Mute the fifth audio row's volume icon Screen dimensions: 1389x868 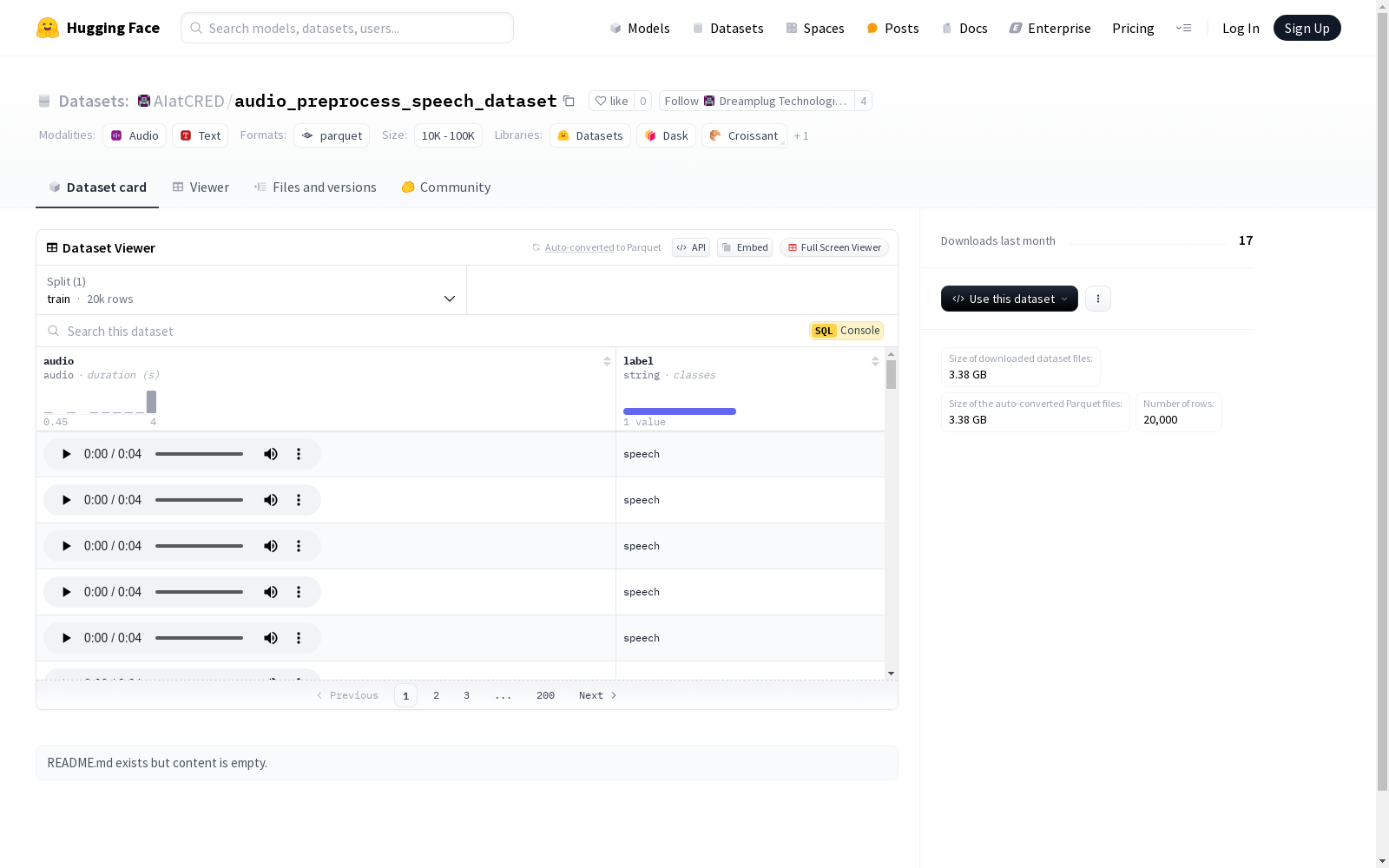271,638
